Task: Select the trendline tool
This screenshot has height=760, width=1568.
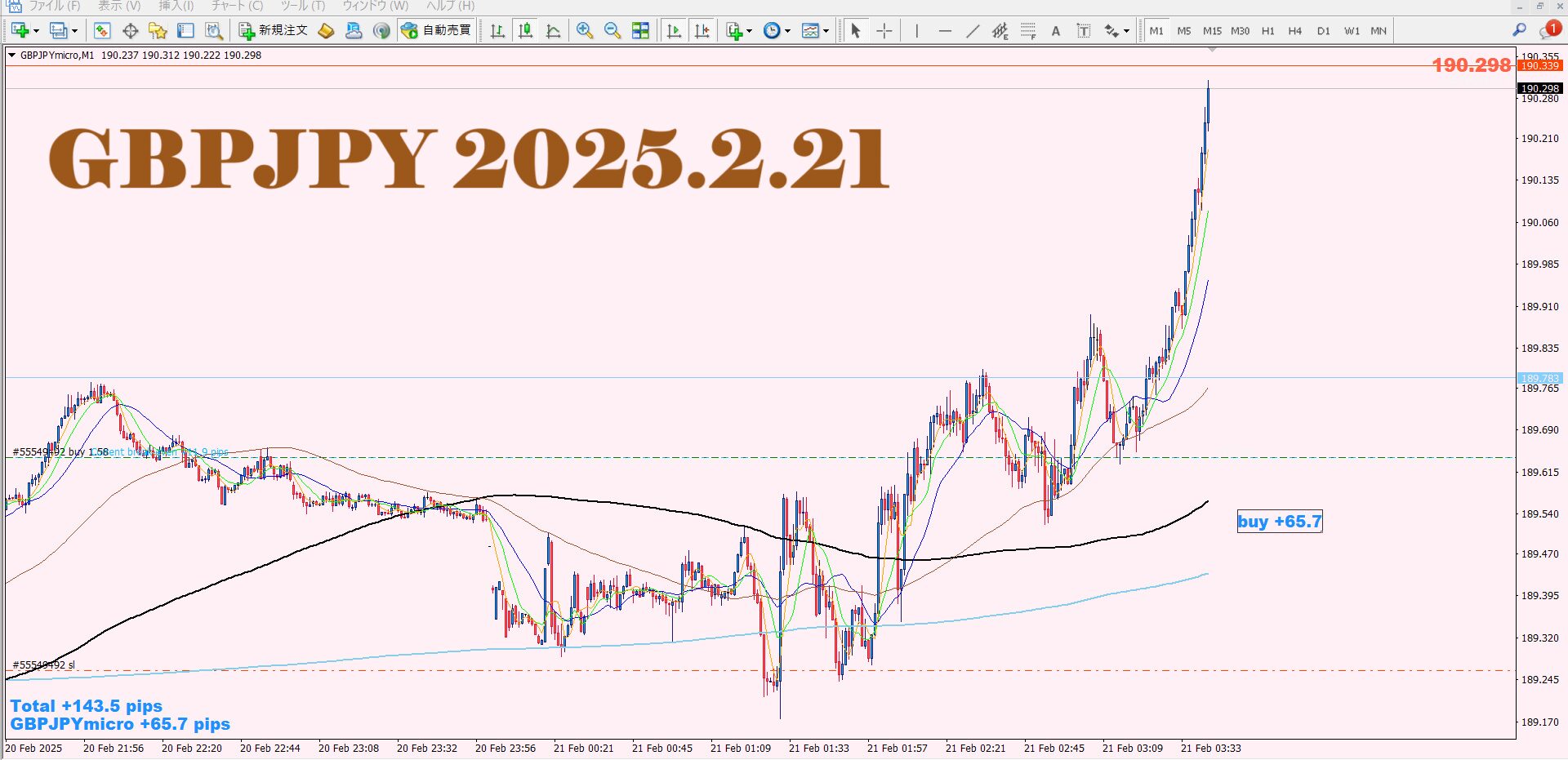Action: [973, 31]
